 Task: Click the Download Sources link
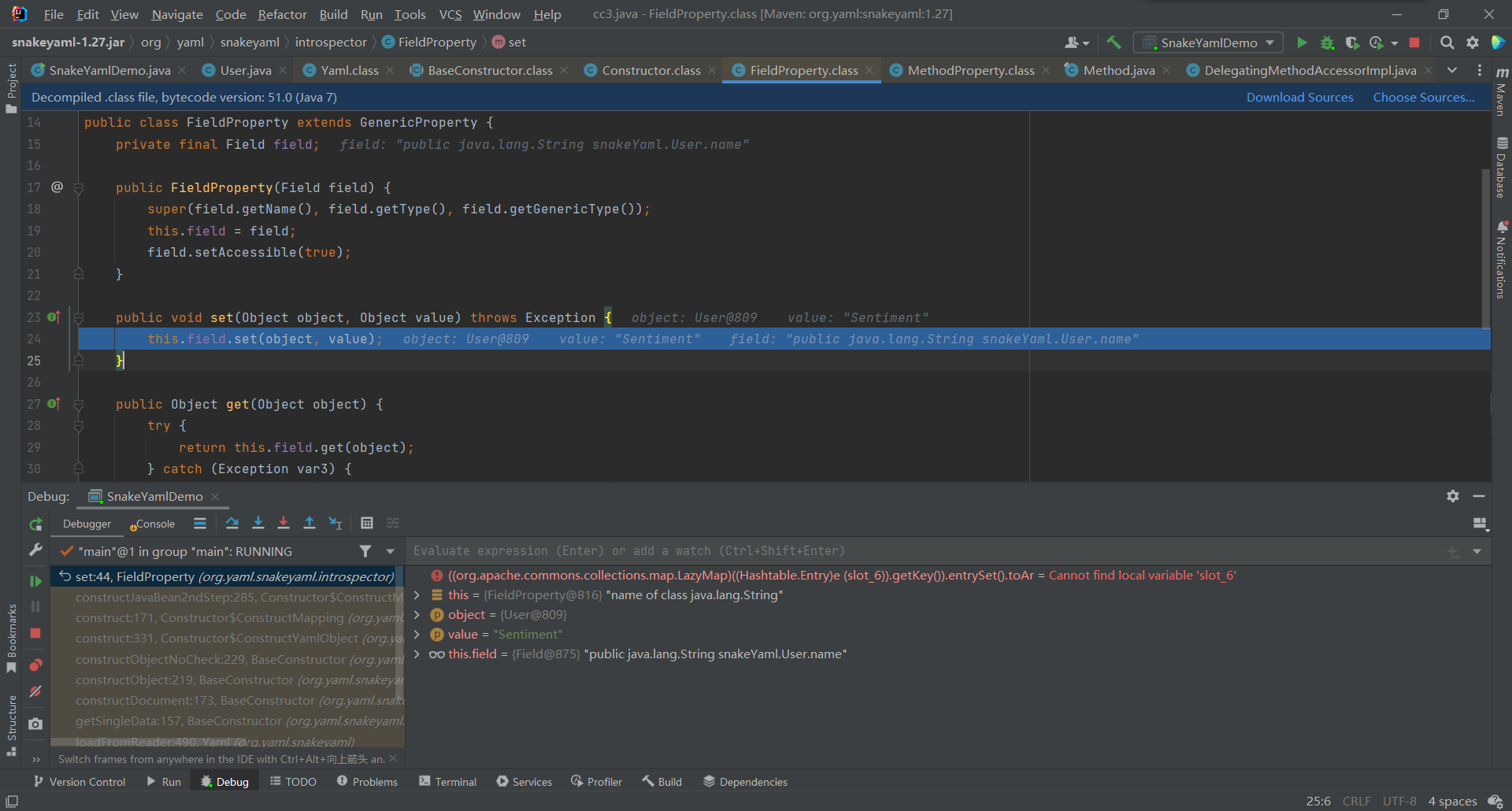[x=1299, y=98]
